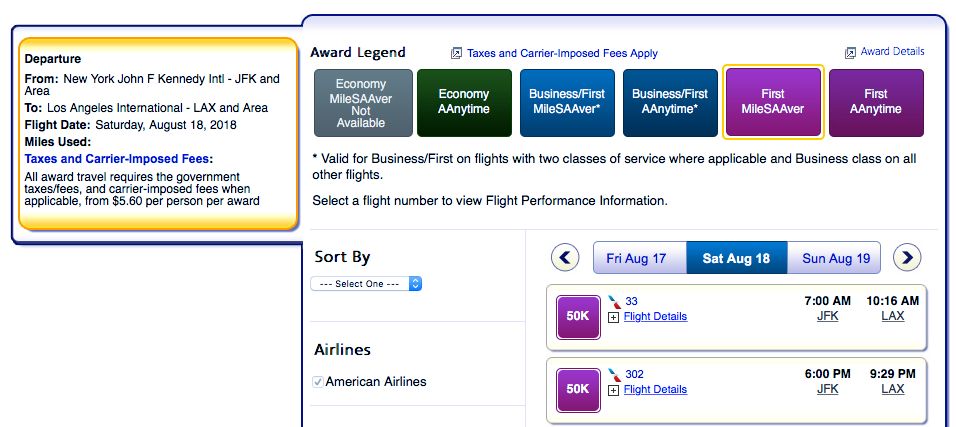The image size is (956, 427).
Task: Open the Award Details link
Action: coord(892,52)
